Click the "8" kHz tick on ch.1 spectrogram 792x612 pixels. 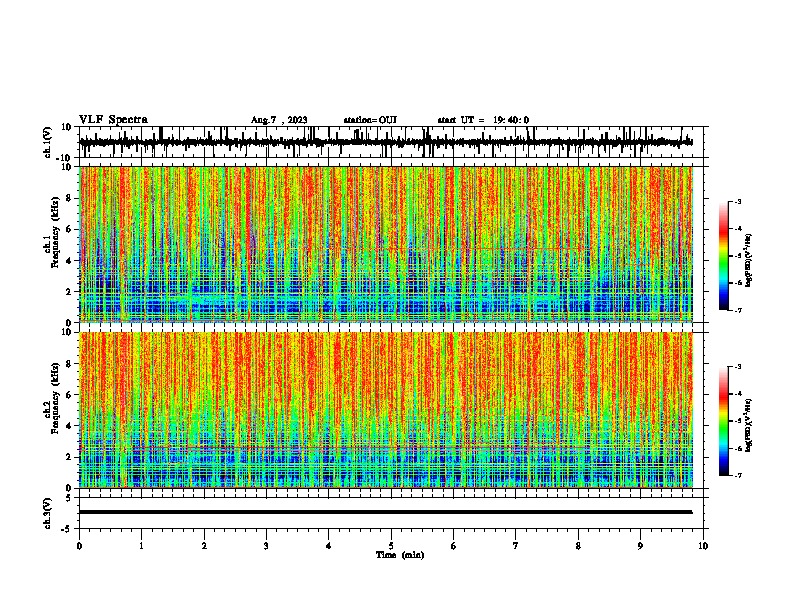(69, 198)
